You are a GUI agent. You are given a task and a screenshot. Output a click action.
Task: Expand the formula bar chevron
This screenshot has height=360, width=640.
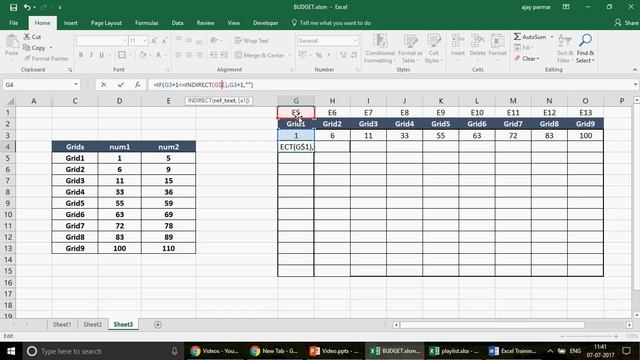tap(635, 84)
